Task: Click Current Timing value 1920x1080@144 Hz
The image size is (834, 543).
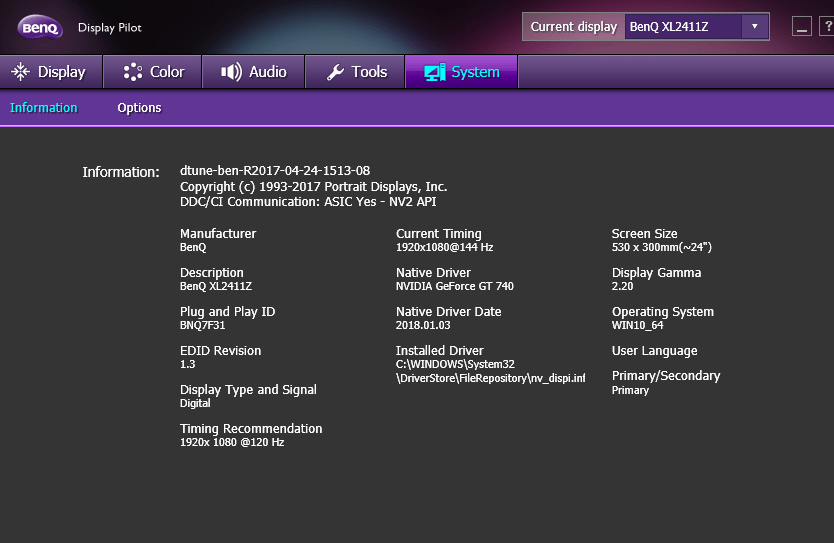Action: pyautogui.click(x=444, y=247)
